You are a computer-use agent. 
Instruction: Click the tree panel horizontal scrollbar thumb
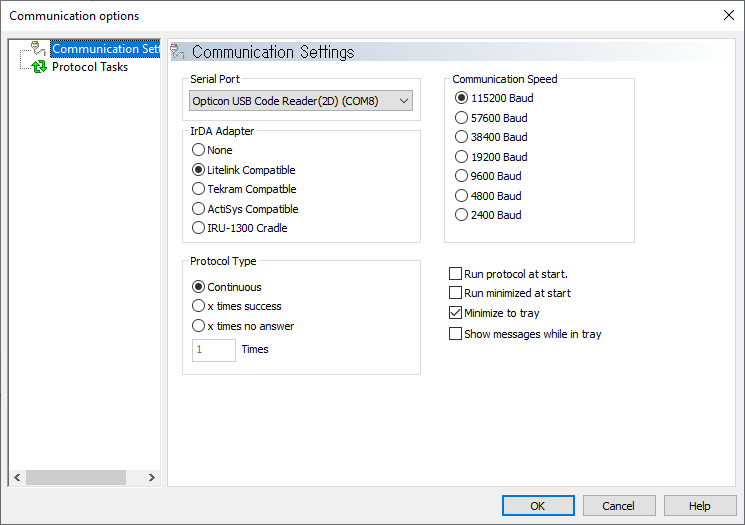pos(76,477)
